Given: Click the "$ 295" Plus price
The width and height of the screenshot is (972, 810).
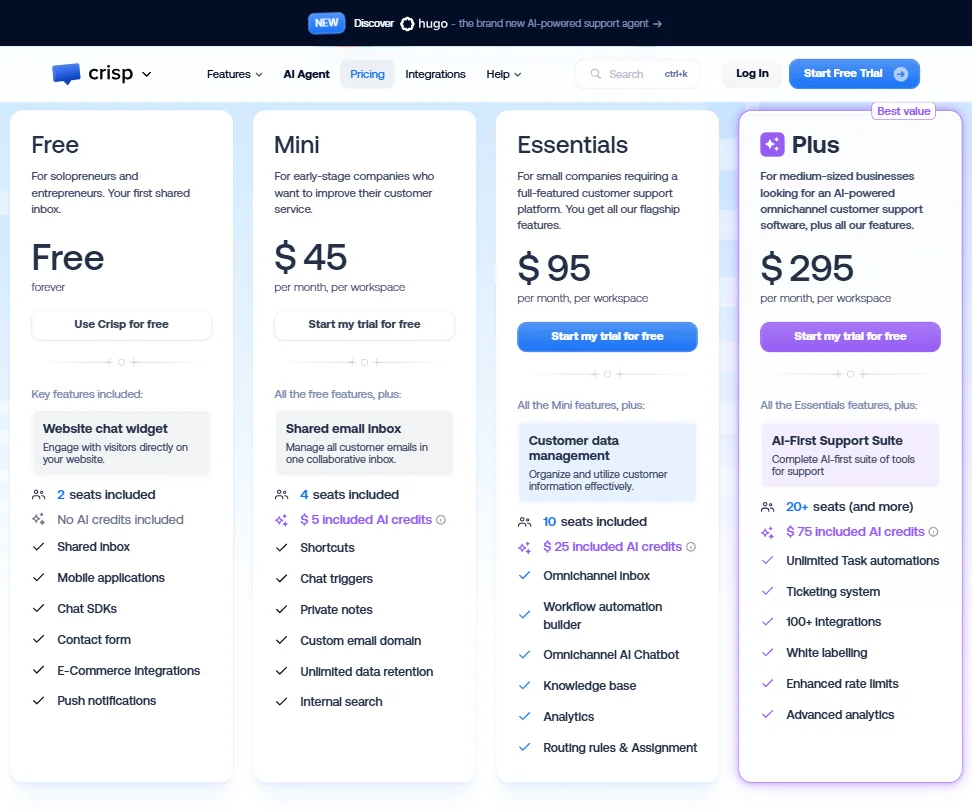Looking at the screenshot, I should pyautogui.click(x=807, y=268).
